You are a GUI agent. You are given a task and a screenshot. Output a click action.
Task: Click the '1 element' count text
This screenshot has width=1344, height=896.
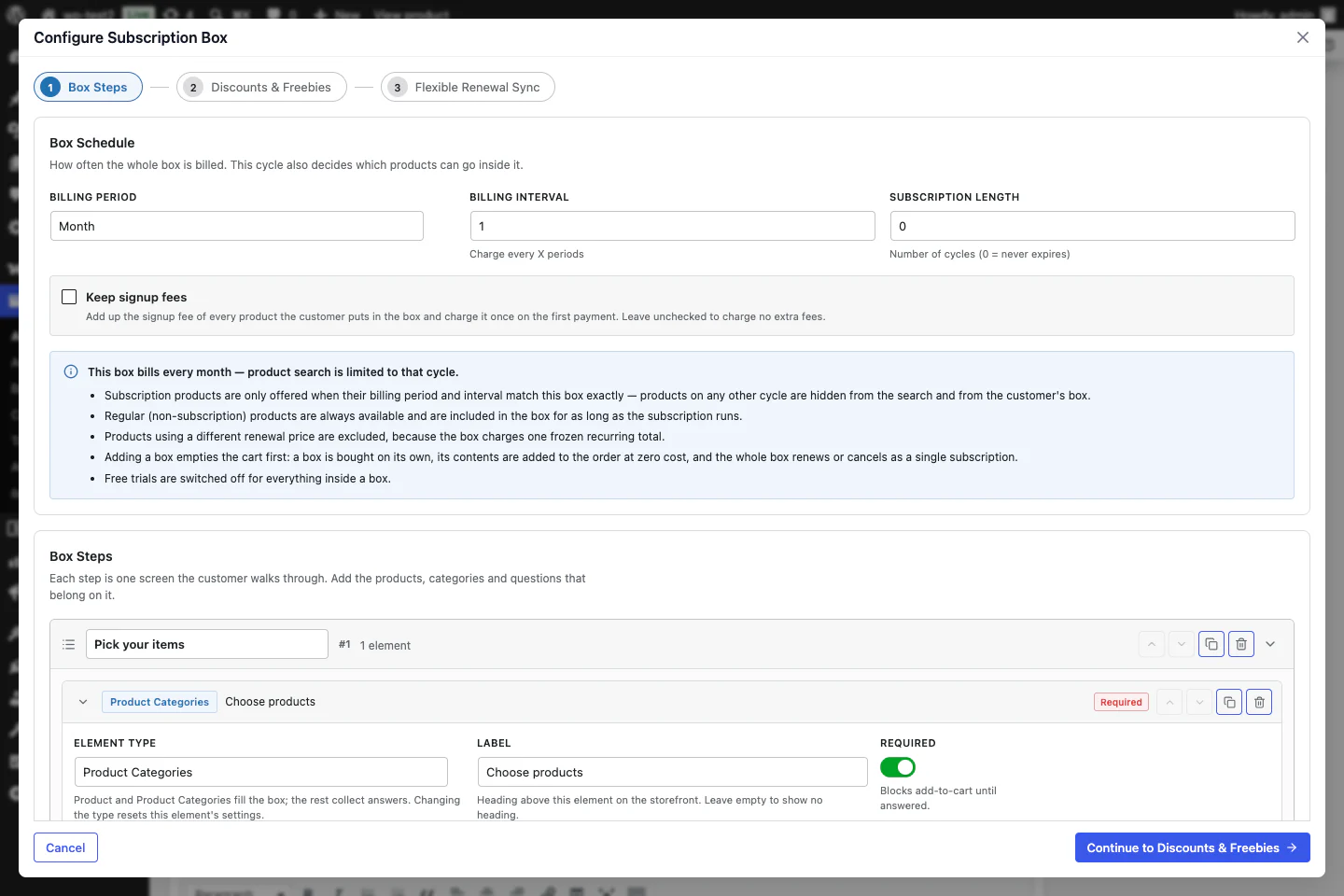[x=385, y=645]
